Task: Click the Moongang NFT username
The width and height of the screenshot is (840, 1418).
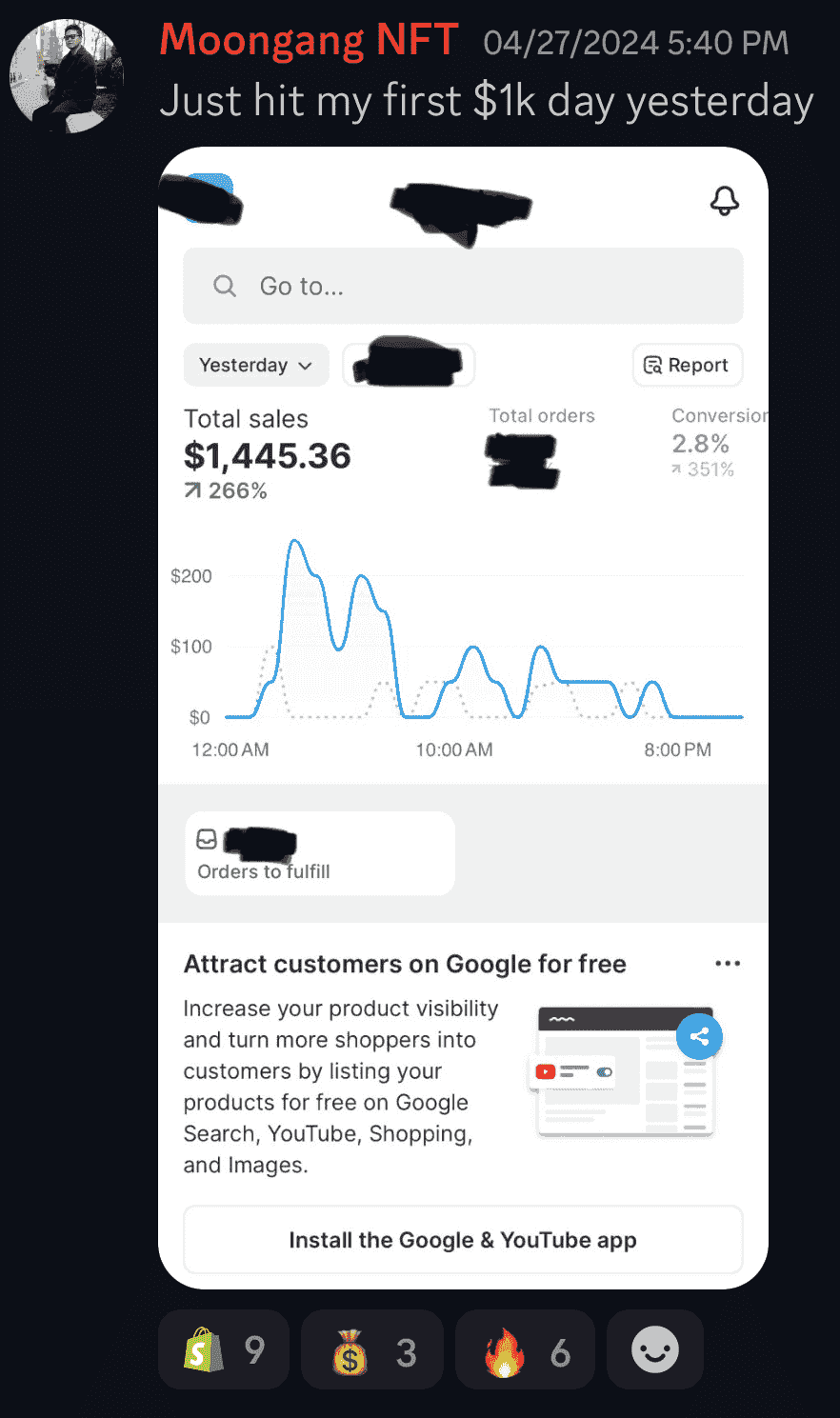Action: pos(309,41)
